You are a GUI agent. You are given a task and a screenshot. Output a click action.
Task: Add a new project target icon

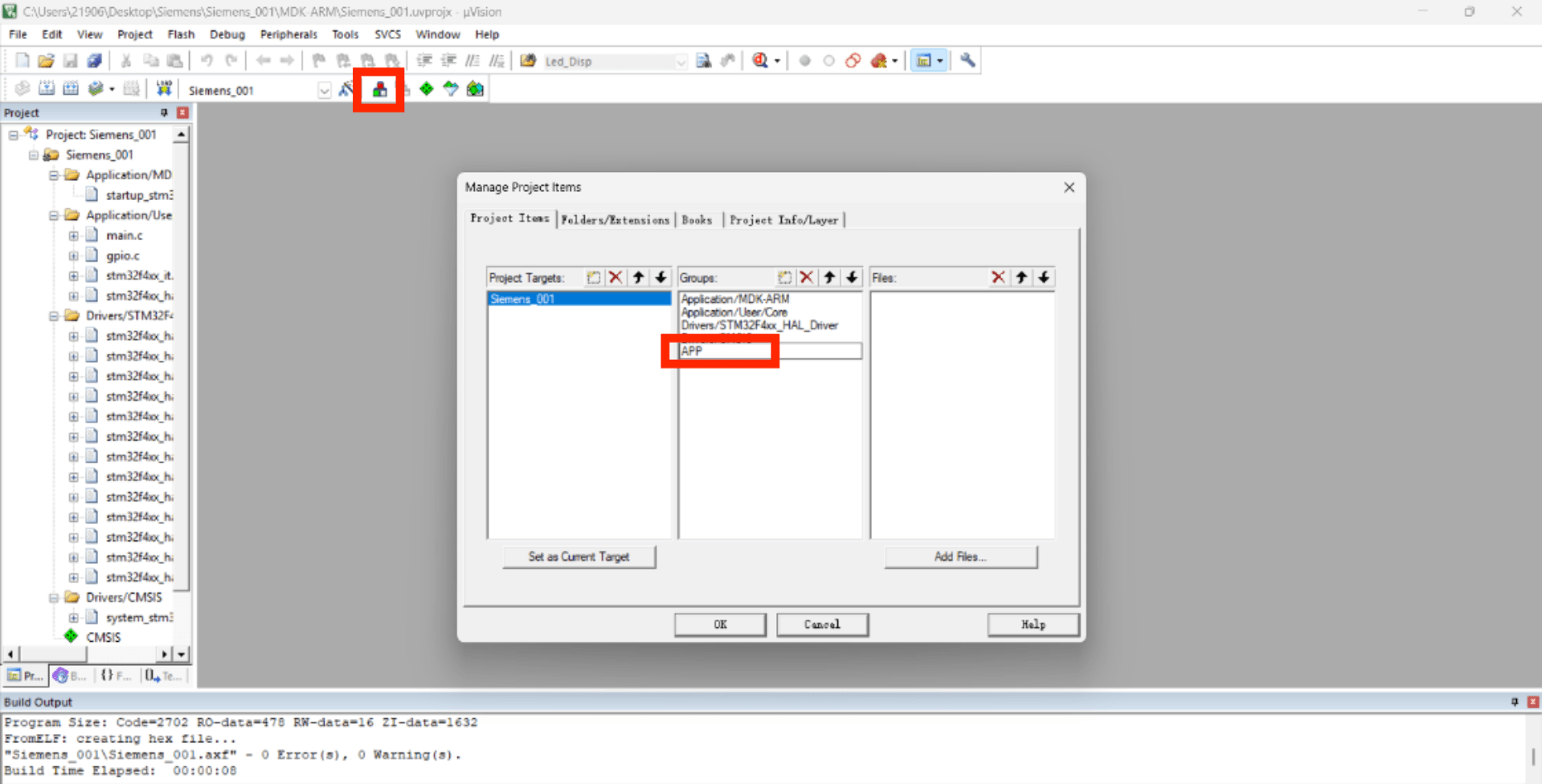(593, 277)
